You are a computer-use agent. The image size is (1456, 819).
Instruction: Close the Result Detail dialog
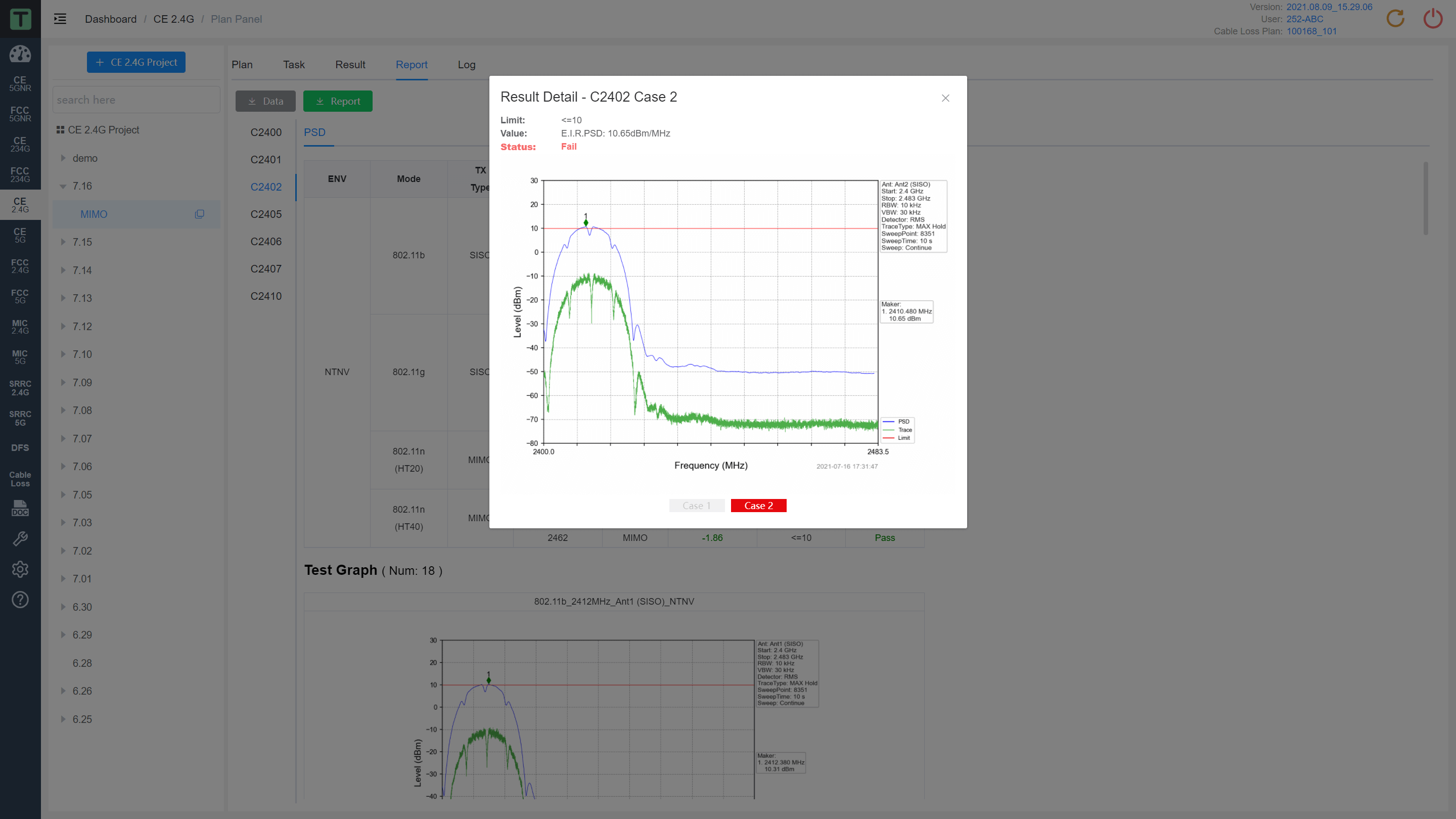click(x=945, y=99)
